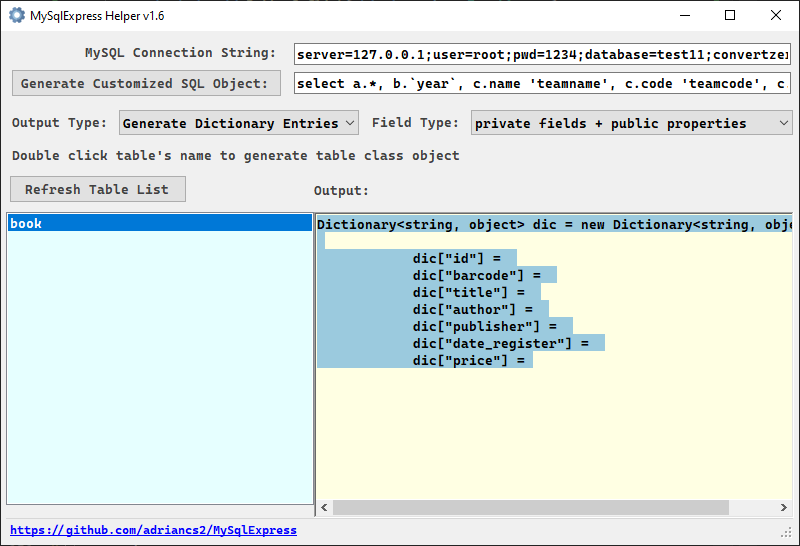Minimize the MySqlExpress Helper window
This screenshot has height=546, width=800.
tap(685, 15)
